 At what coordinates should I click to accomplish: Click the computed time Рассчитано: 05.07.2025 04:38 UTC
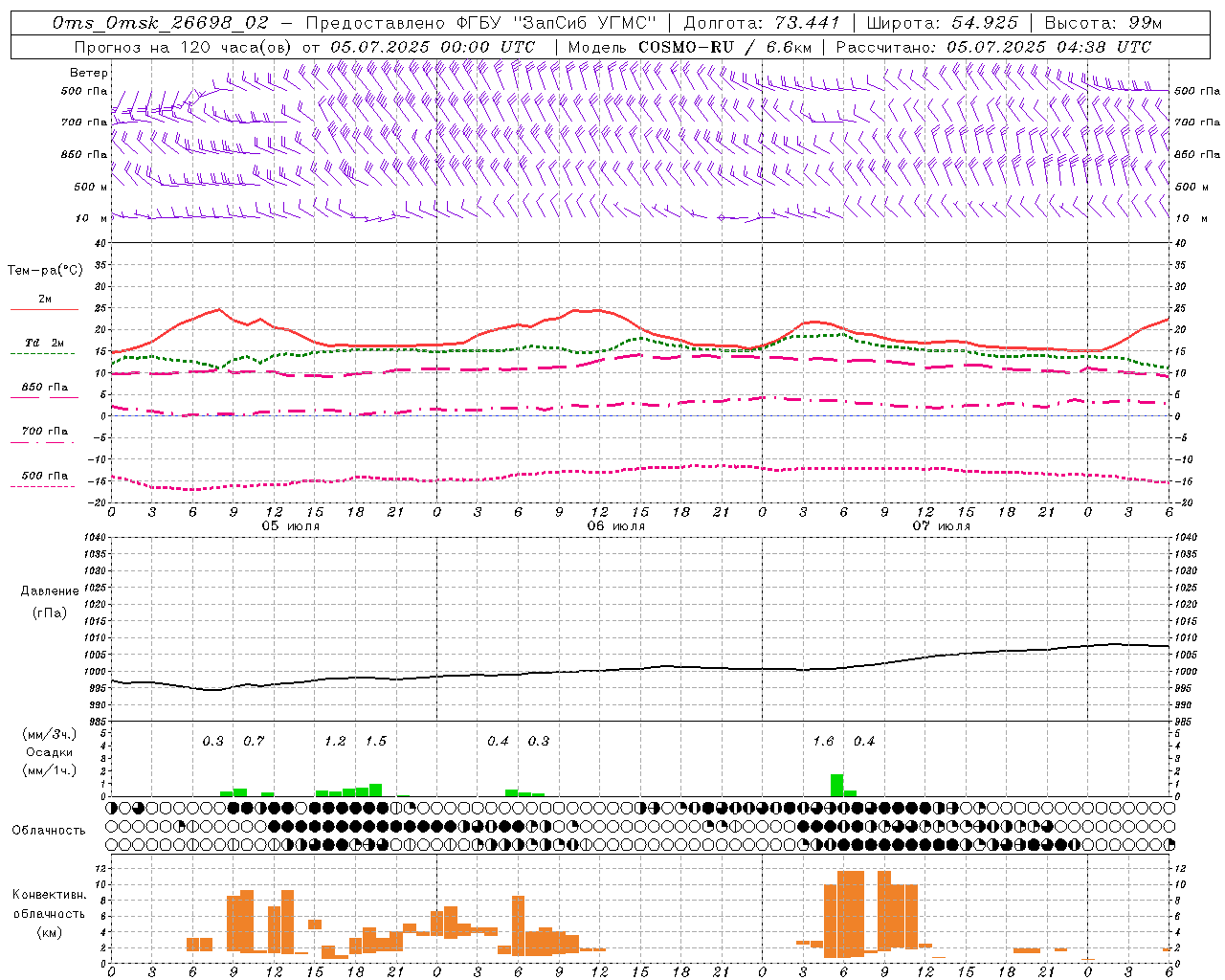(x=993, y=47)
